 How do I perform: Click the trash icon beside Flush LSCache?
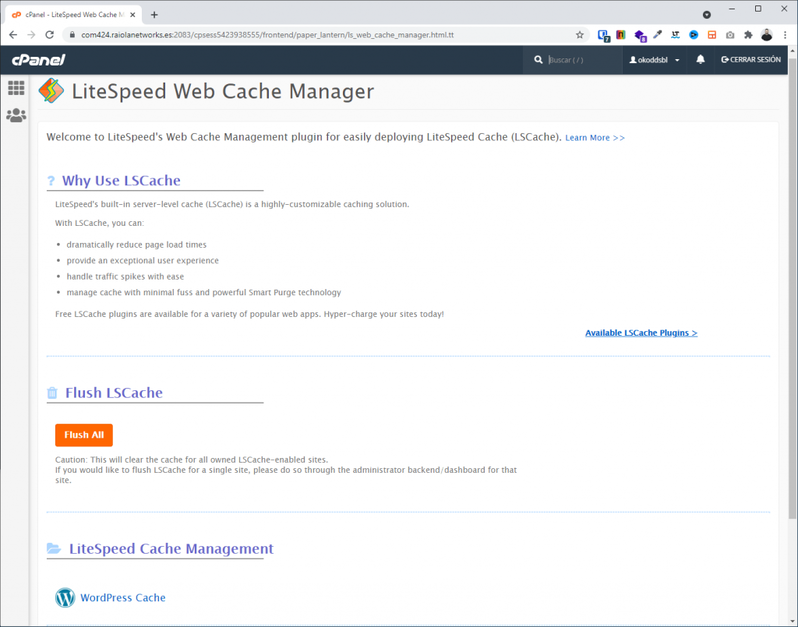52,393
